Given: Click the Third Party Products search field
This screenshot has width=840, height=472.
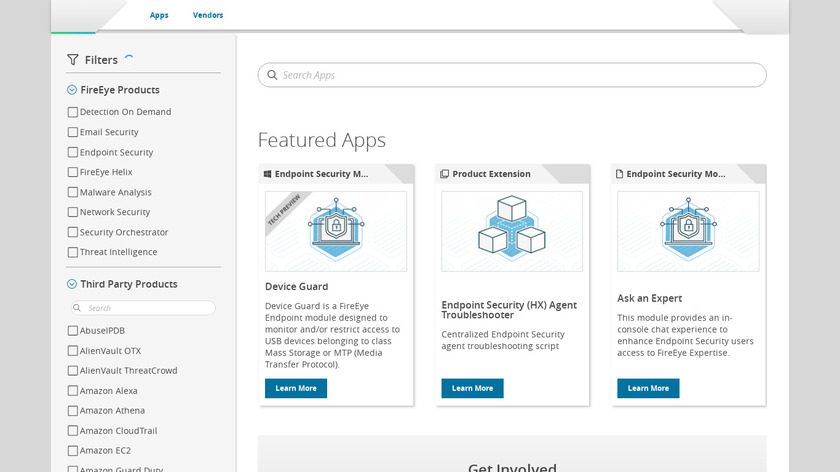Looking at the screenshot, I should point(148,308).
